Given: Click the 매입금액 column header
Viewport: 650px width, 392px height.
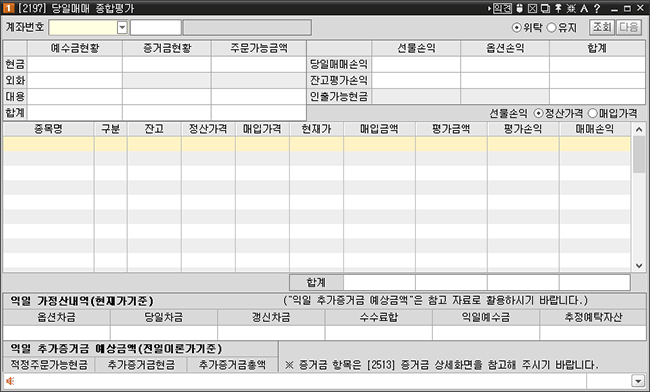Looking at the screenshot, I should [379, 129].
